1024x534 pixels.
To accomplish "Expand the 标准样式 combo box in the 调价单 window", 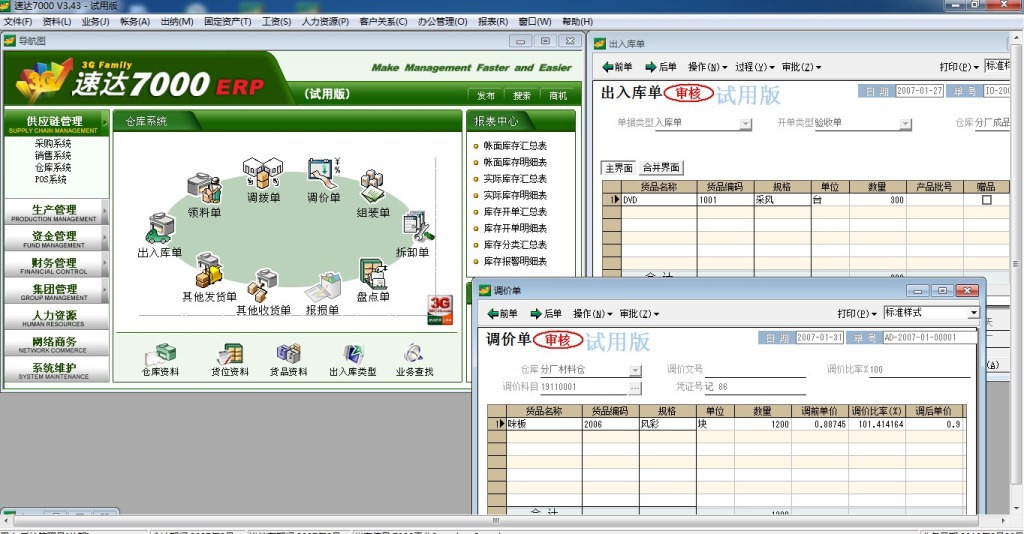I will (973, 313).
